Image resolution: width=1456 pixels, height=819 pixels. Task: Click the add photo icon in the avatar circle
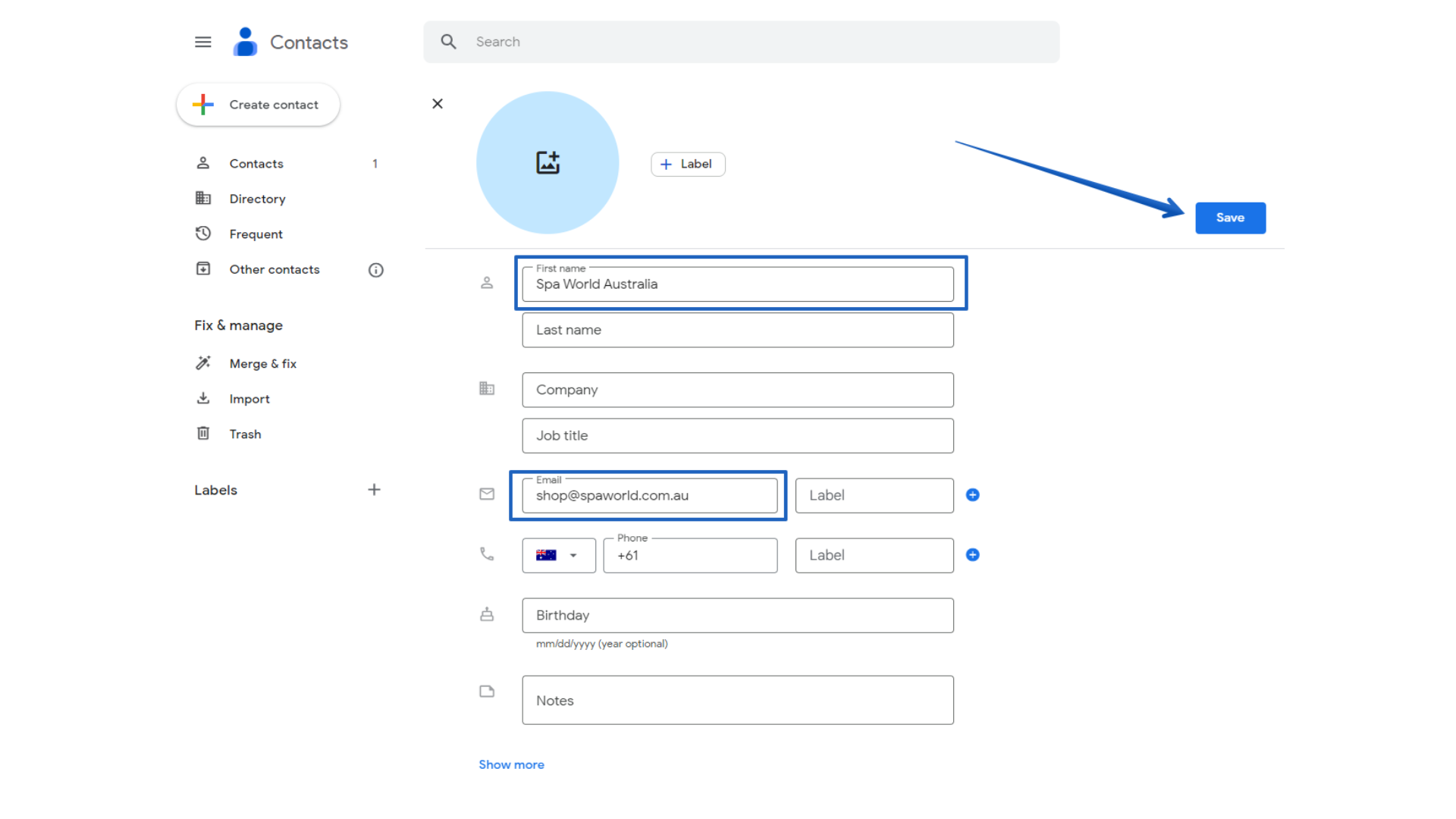coord(548,162)
